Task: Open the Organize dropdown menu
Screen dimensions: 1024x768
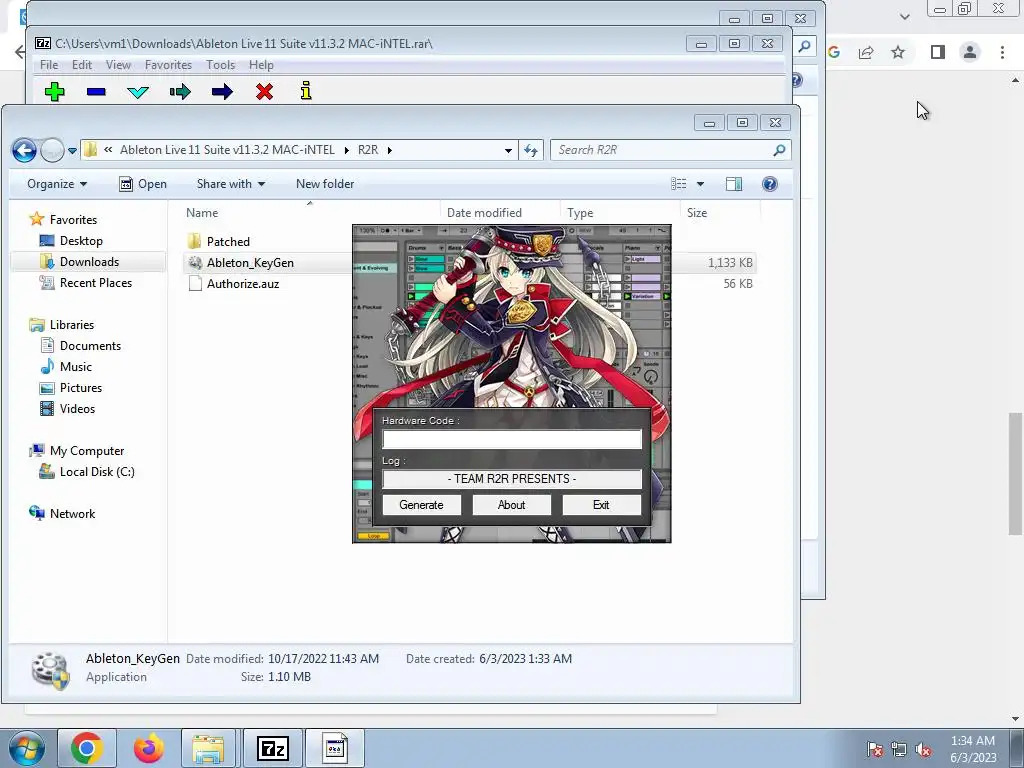Action: [x=57, y=184]
